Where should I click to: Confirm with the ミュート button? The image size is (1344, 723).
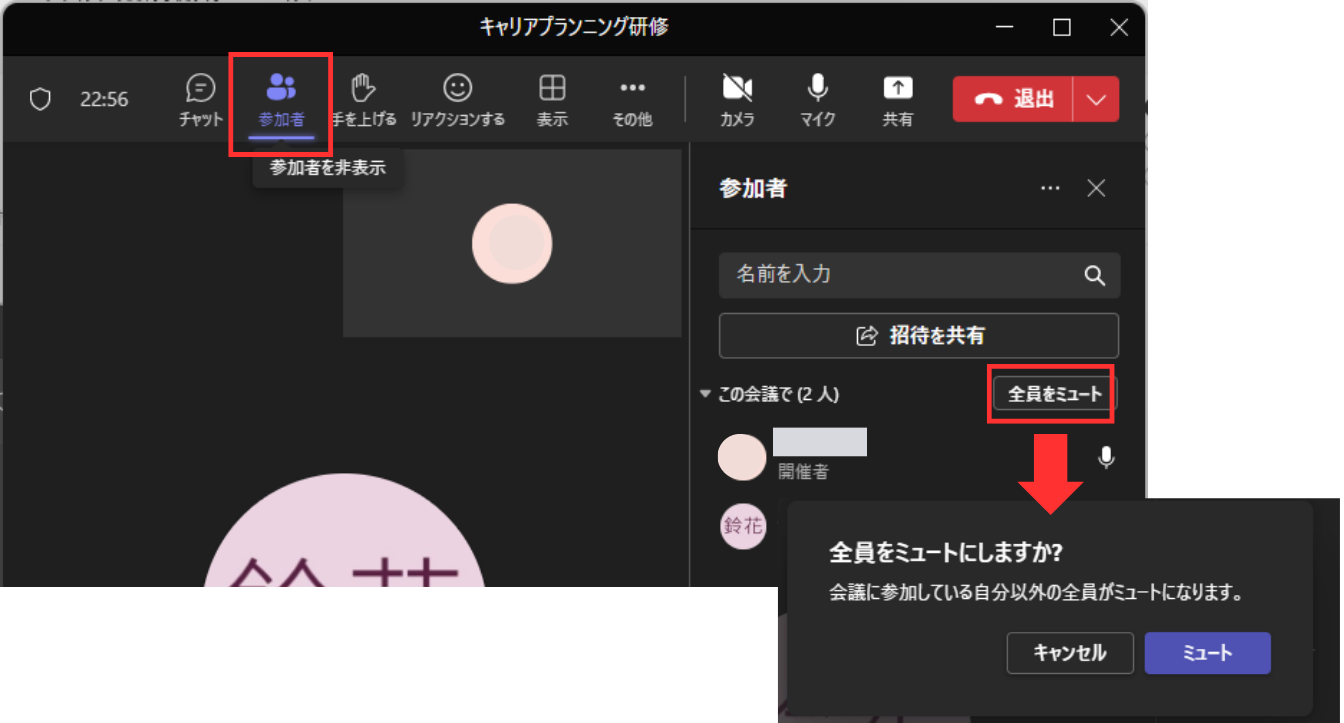click(x=1207, y=653)
